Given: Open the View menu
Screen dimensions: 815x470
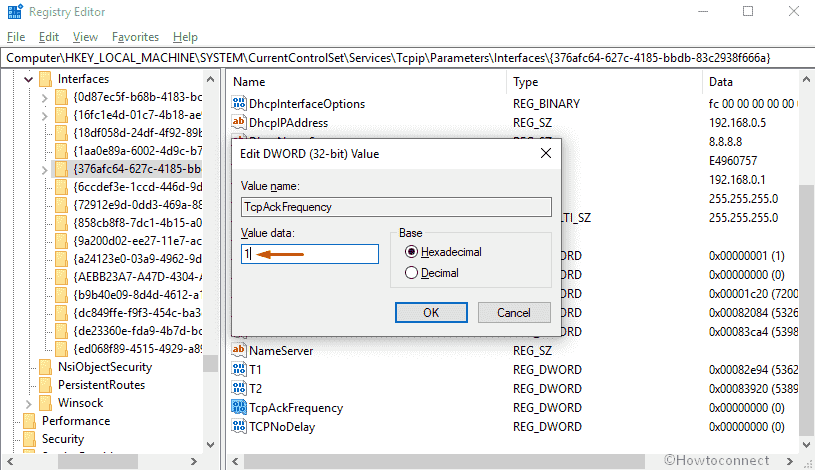Looking at the screenshot, I should pos(85,37).
